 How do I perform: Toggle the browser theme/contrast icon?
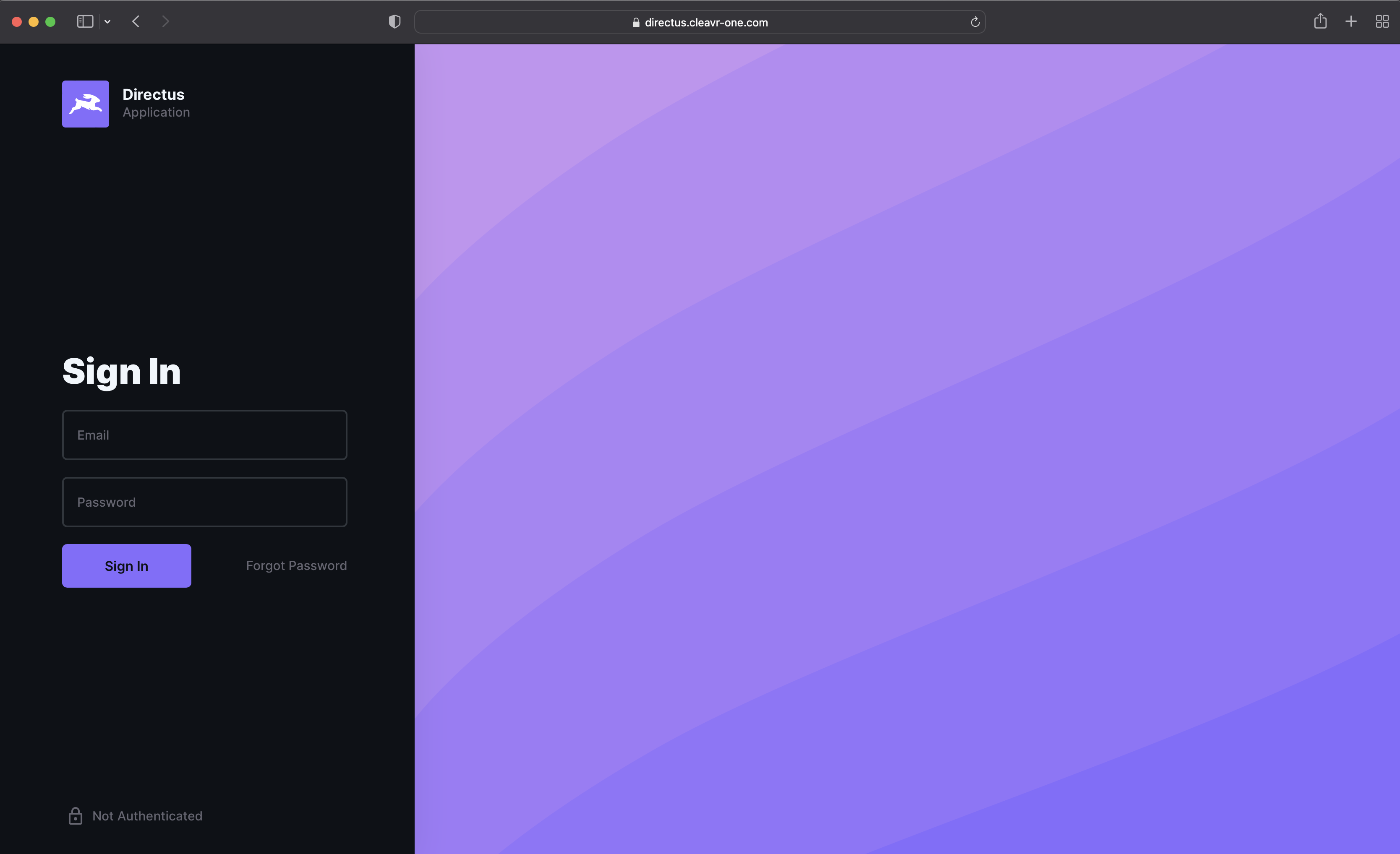point(394,22)
